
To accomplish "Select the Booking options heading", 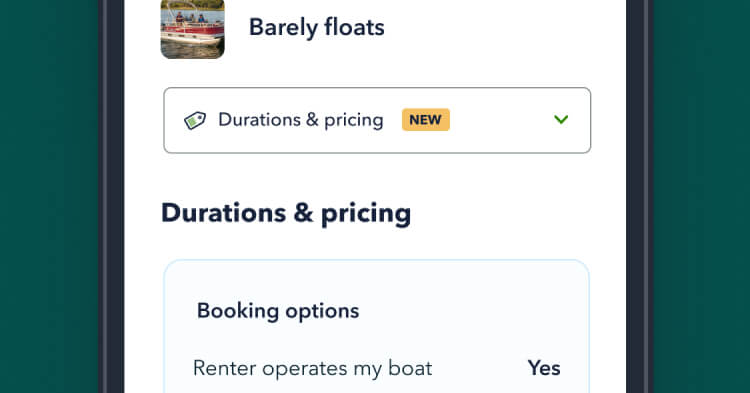I will tap(278, 311).
